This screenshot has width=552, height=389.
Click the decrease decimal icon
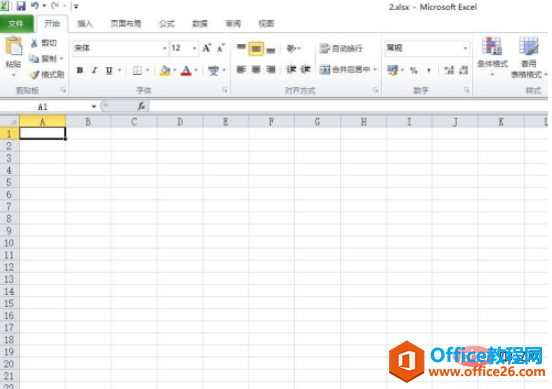point(464,70)
